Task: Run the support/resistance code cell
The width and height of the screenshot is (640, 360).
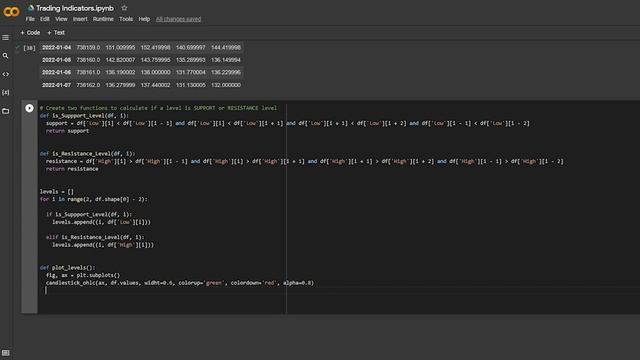Action: 29,108
